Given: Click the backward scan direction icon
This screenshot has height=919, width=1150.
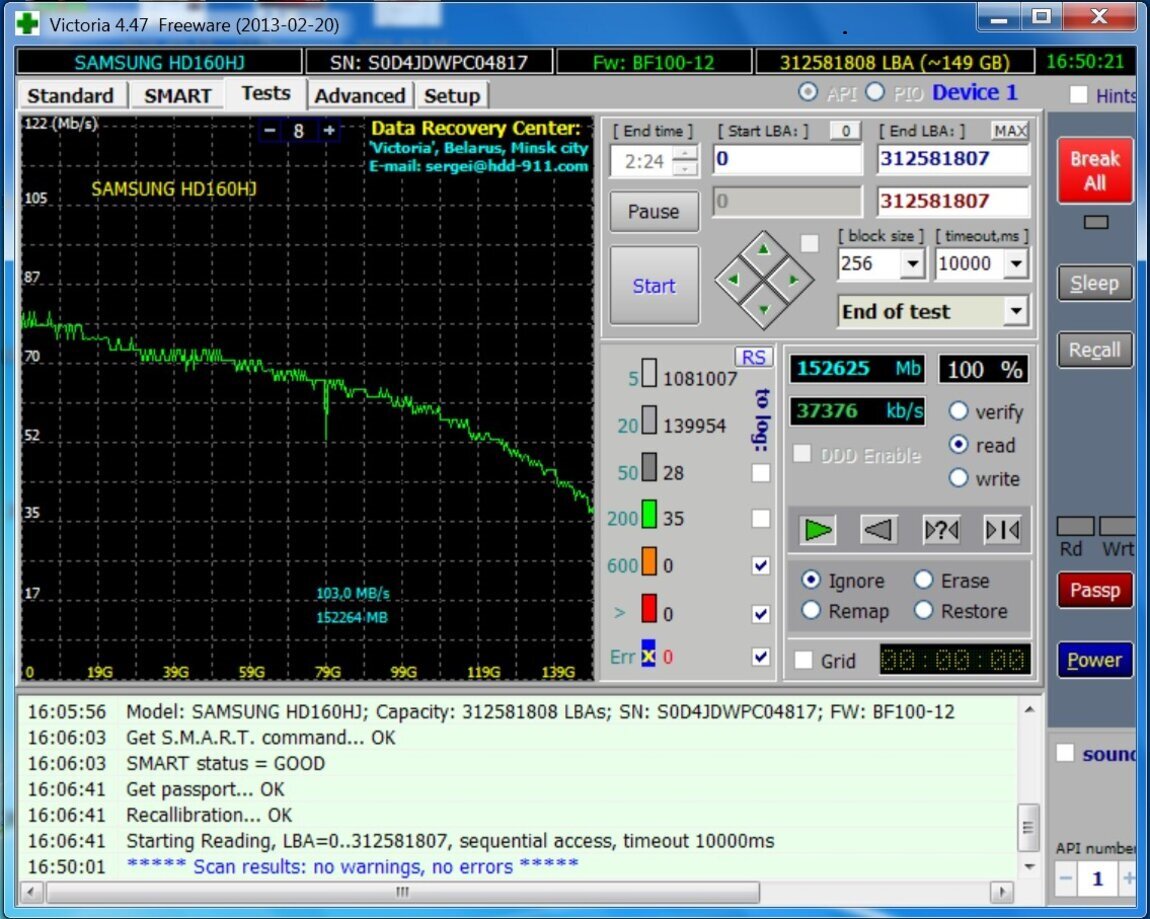Looking at the screenshot, I should (878, 530).
